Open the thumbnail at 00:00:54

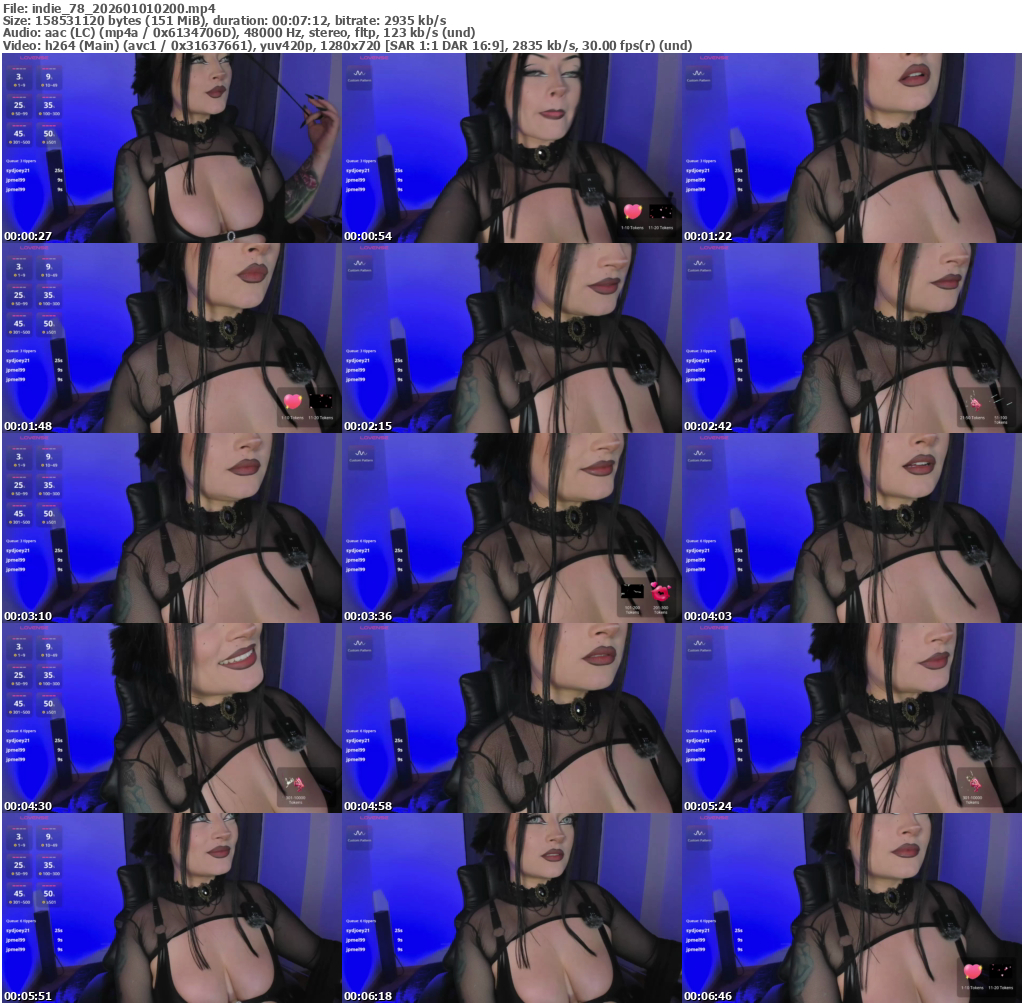pos(512,148)
